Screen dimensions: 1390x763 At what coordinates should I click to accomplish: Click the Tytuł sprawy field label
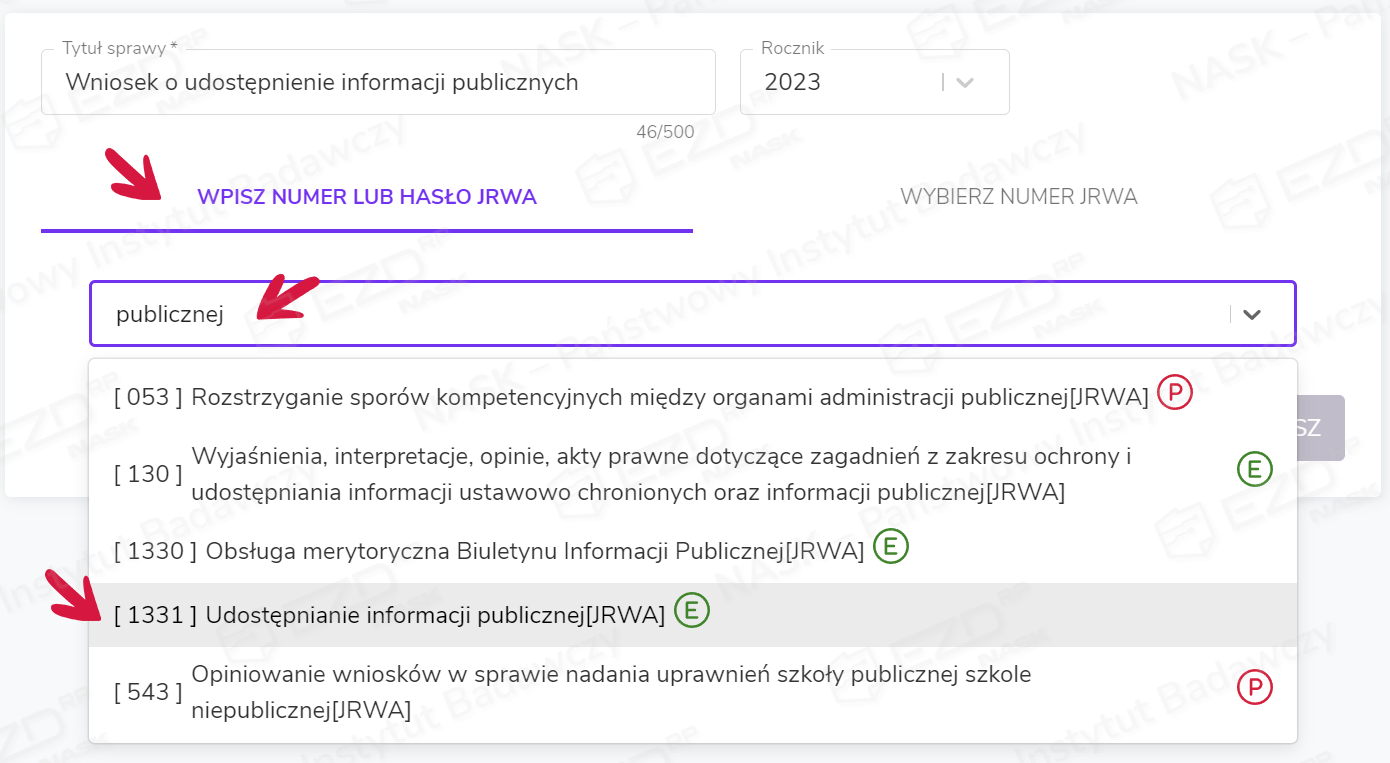119,48
